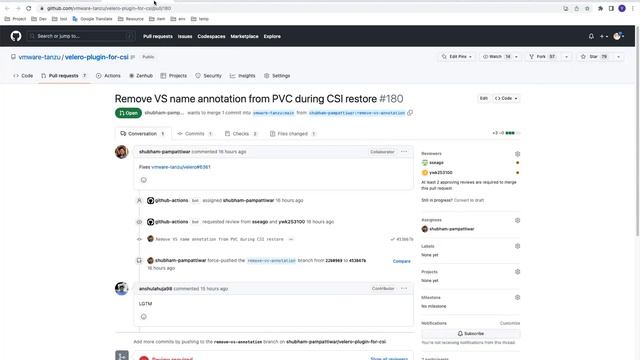Image resolution: width=640 pixels, height=360 pixels.
Task: Select the Code repository tab
Action: 23,76
